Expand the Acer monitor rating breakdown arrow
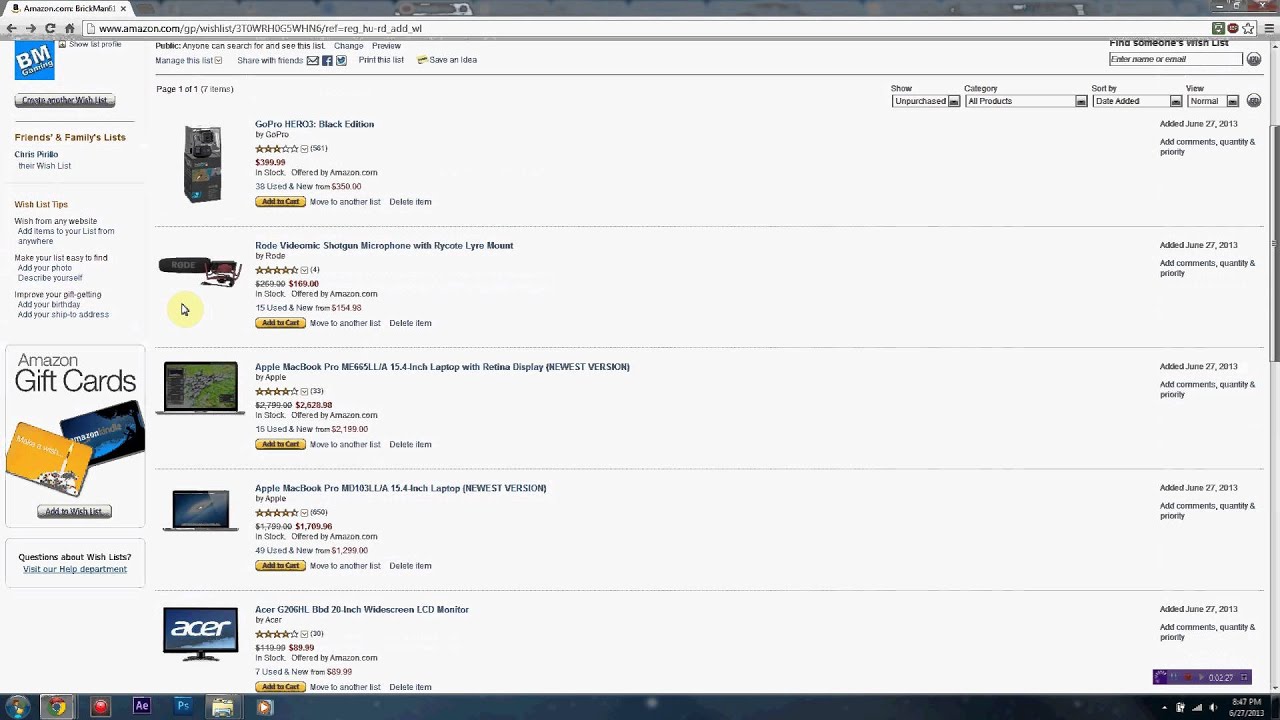The height and width of the screenshot is (720, 1280). tap(304, 634)
